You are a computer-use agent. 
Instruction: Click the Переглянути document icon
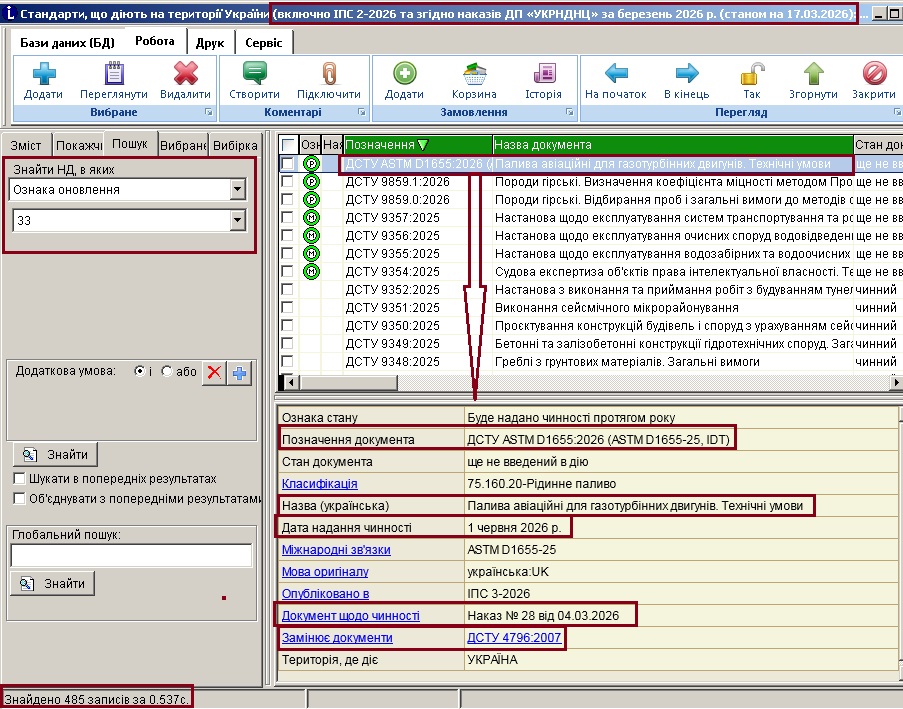[113, 74]
